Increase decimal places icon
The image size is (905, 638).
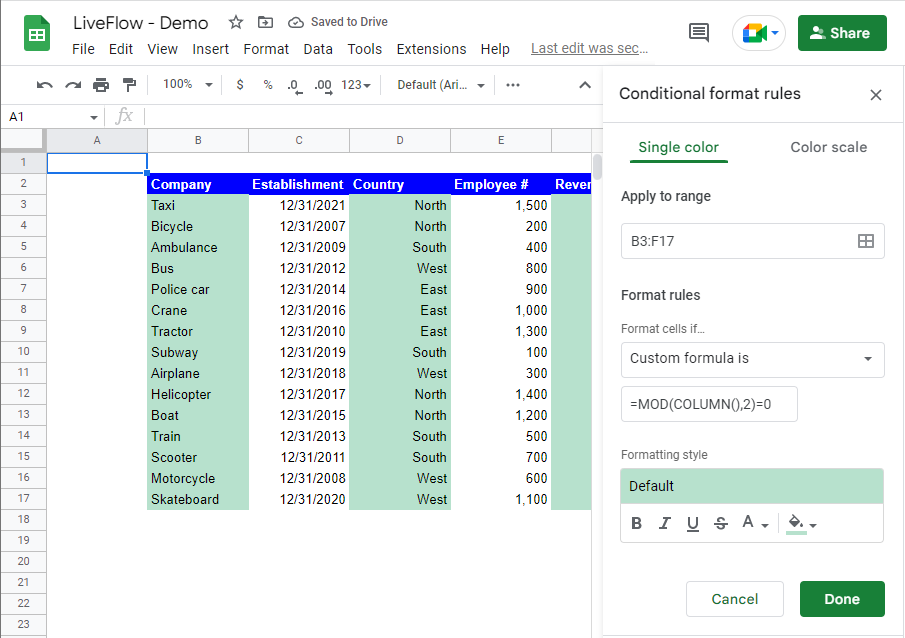click(322, 85)
